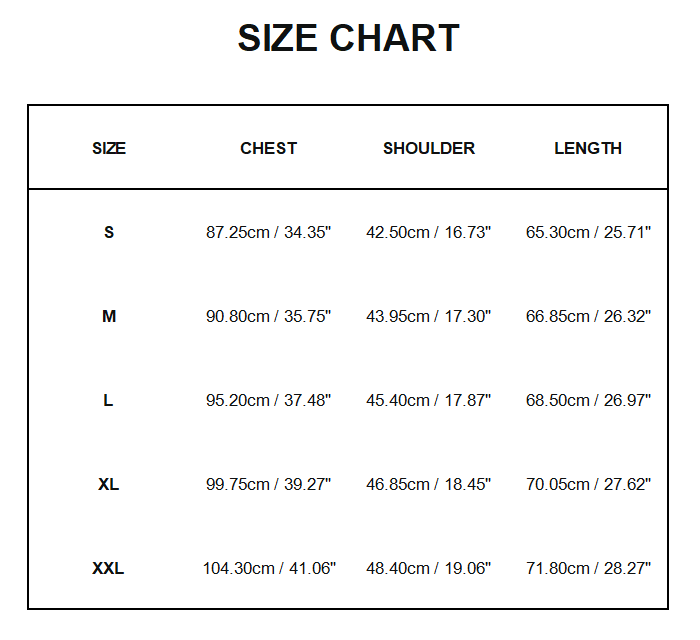Select shoulder value 45.40cm / 17.87"

pos(429,400)
